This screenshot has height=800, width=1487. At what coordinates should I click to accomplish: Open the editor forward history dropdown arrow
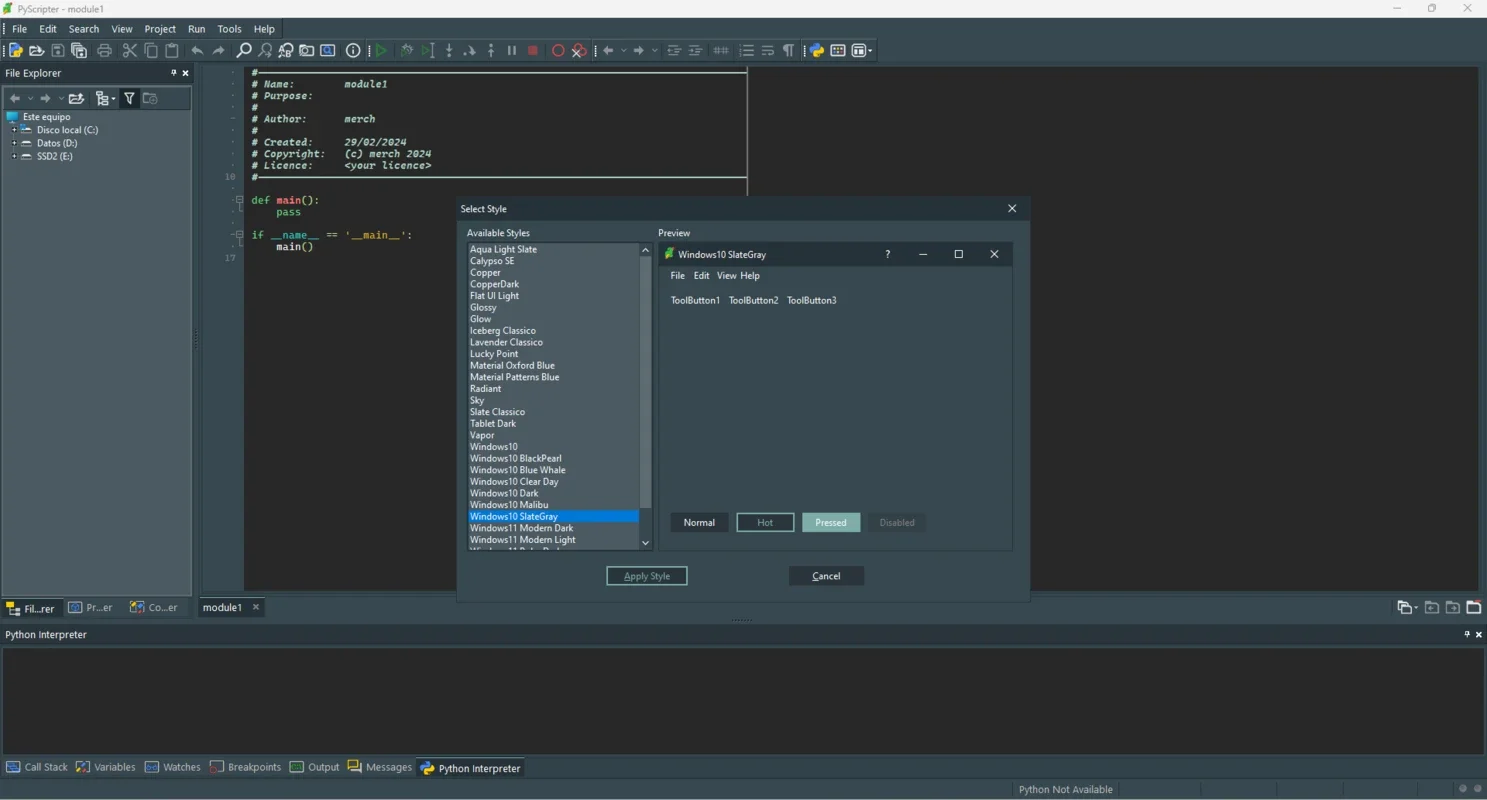(x=655, y=51)
